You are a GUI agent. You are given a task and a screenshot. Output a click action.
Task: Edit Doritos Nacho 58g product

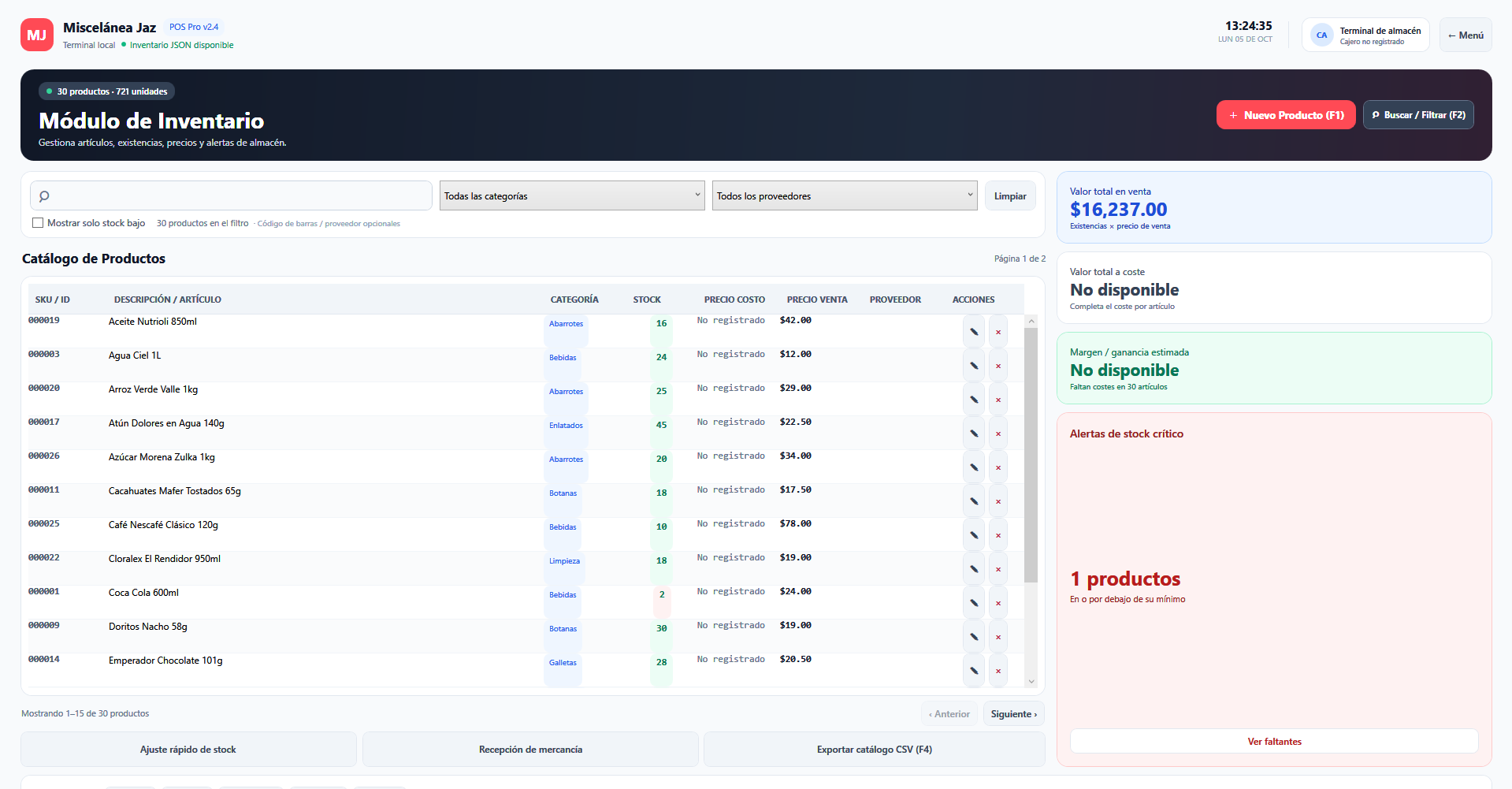tap(974, 637)
